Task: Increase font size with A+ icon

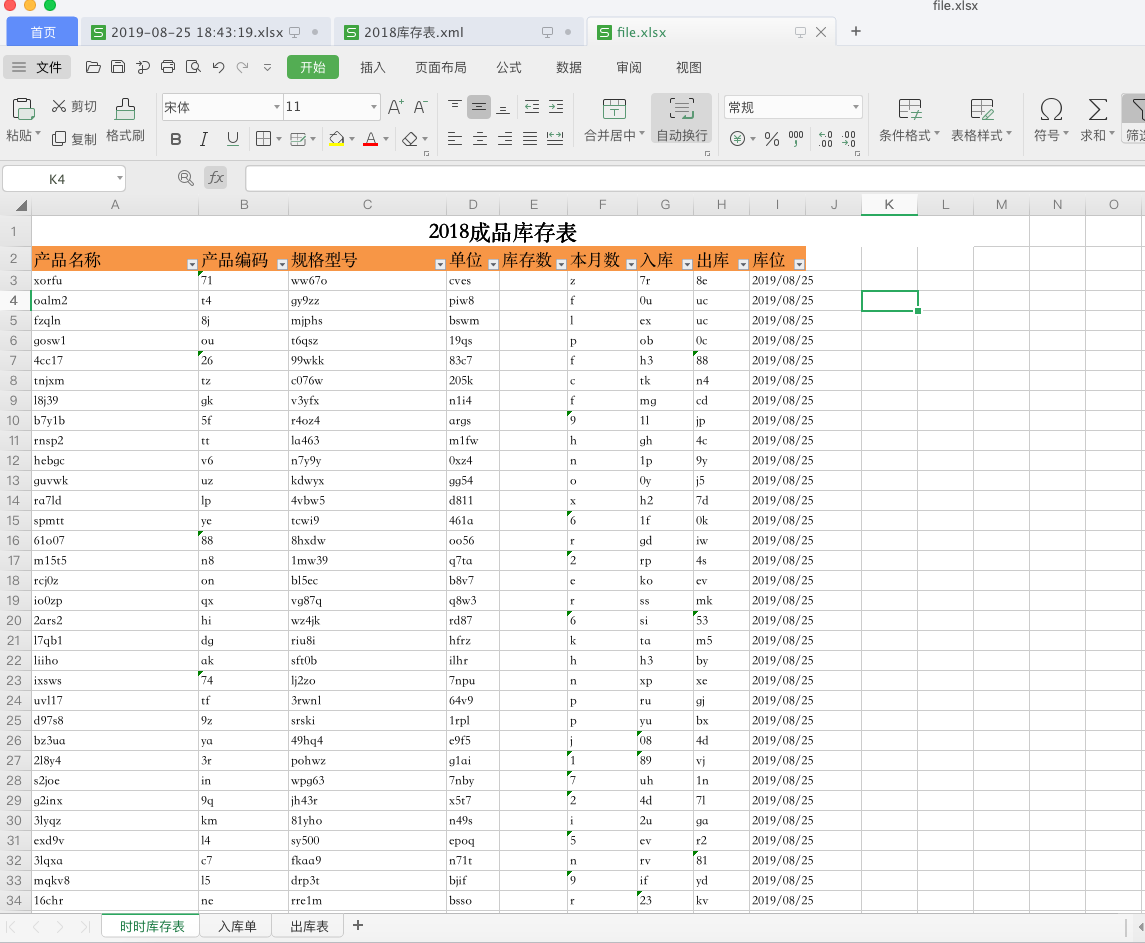Action: pyautogui.click(x=395, y=107)
